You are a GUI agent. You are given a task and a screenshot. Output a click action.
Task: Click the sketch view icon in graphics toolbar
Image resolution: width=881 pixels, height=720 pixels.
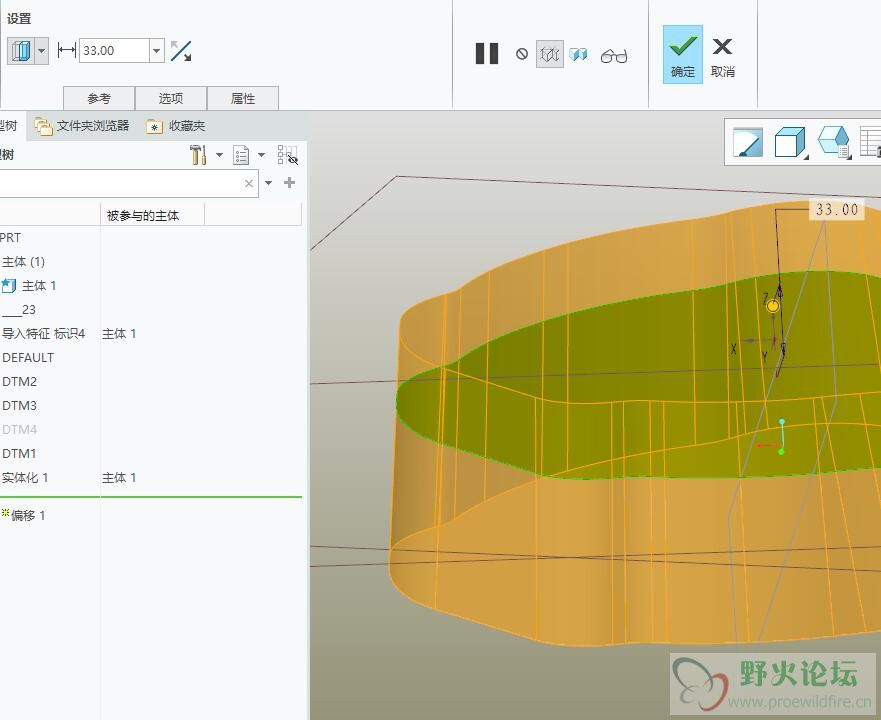pyautogui.click(x=748, y=142)
